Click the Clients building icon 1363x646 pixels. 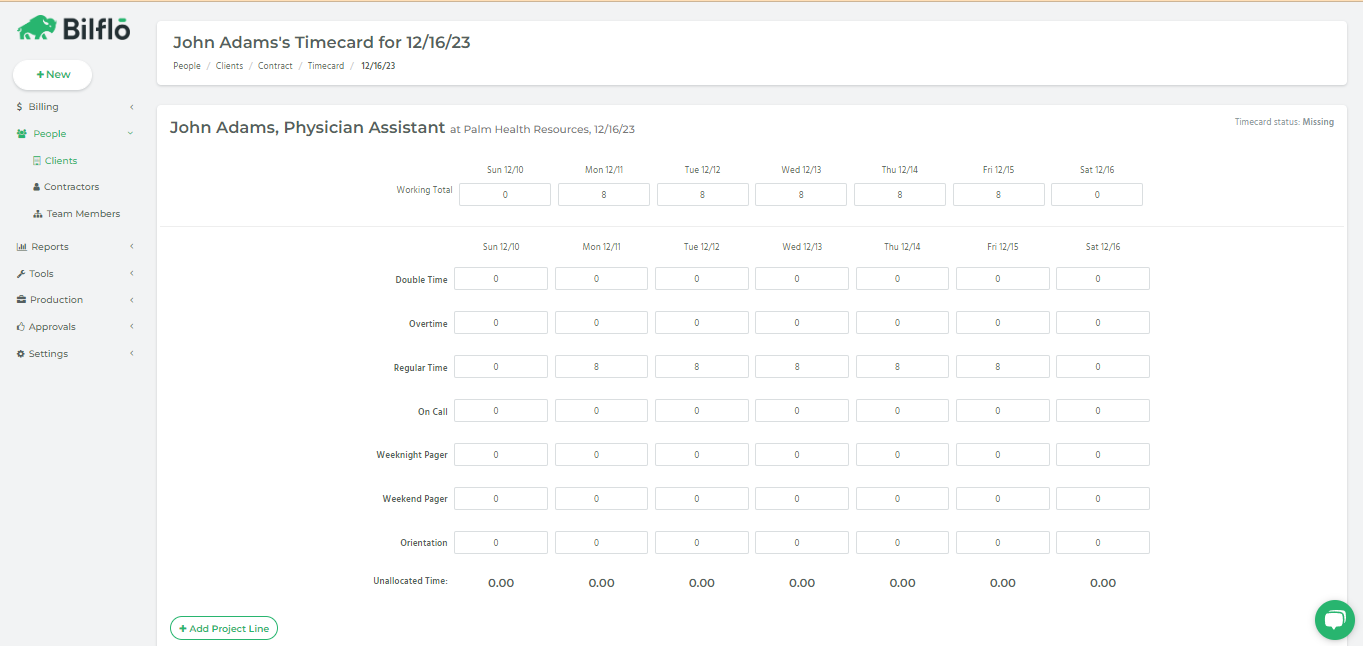pyautogui.click(x=37, y=161)
